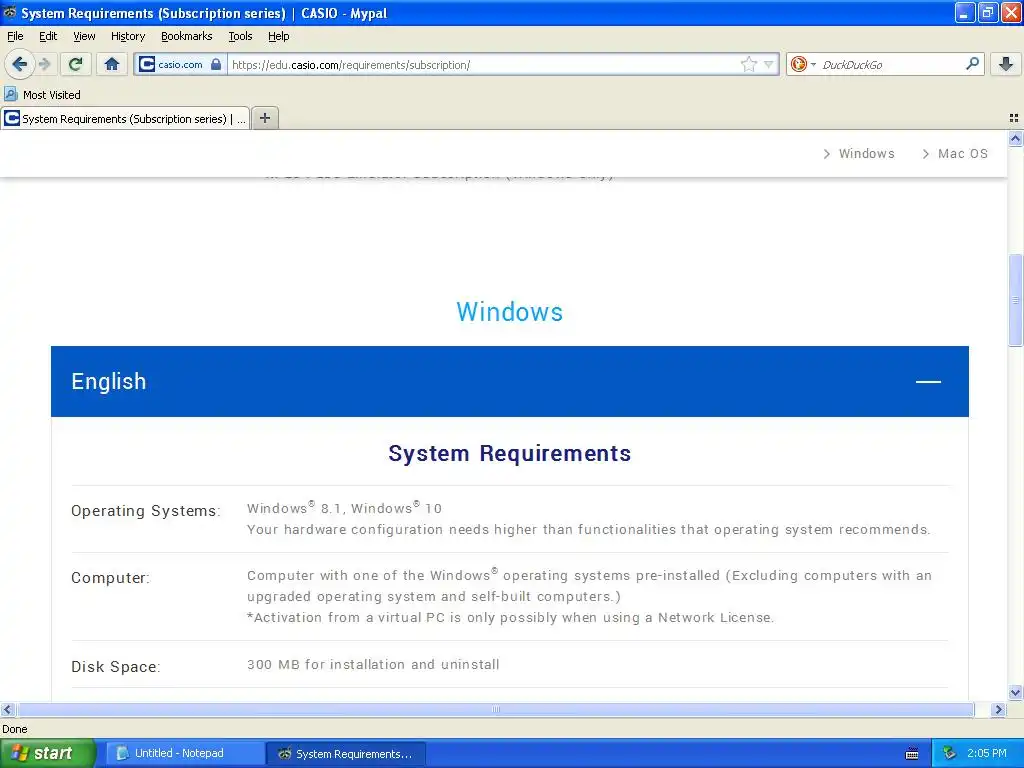Click in the address bar URL field
The height and width of the screenshot is (768, 1024).
pos(483,65)
